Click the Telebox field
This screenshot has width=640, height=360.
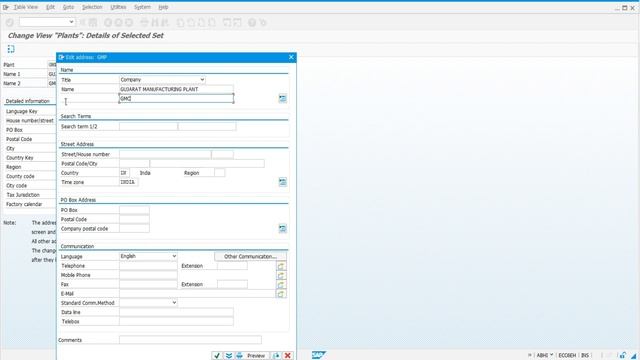tap(176, 322)
